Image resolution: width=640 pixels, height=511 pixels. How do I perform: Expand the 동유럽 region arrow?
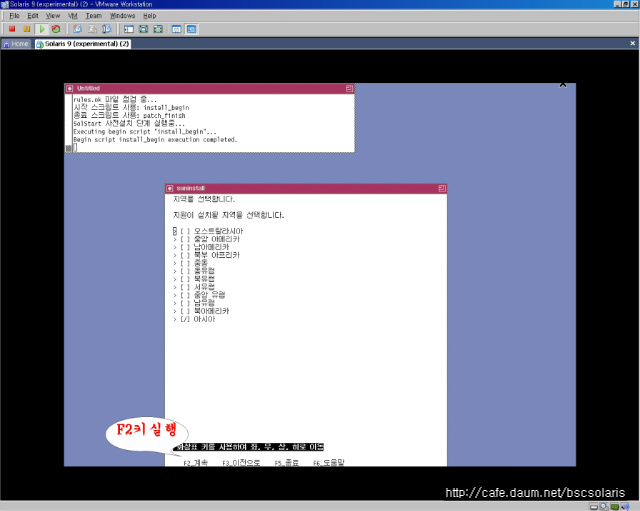click(175, 271)
